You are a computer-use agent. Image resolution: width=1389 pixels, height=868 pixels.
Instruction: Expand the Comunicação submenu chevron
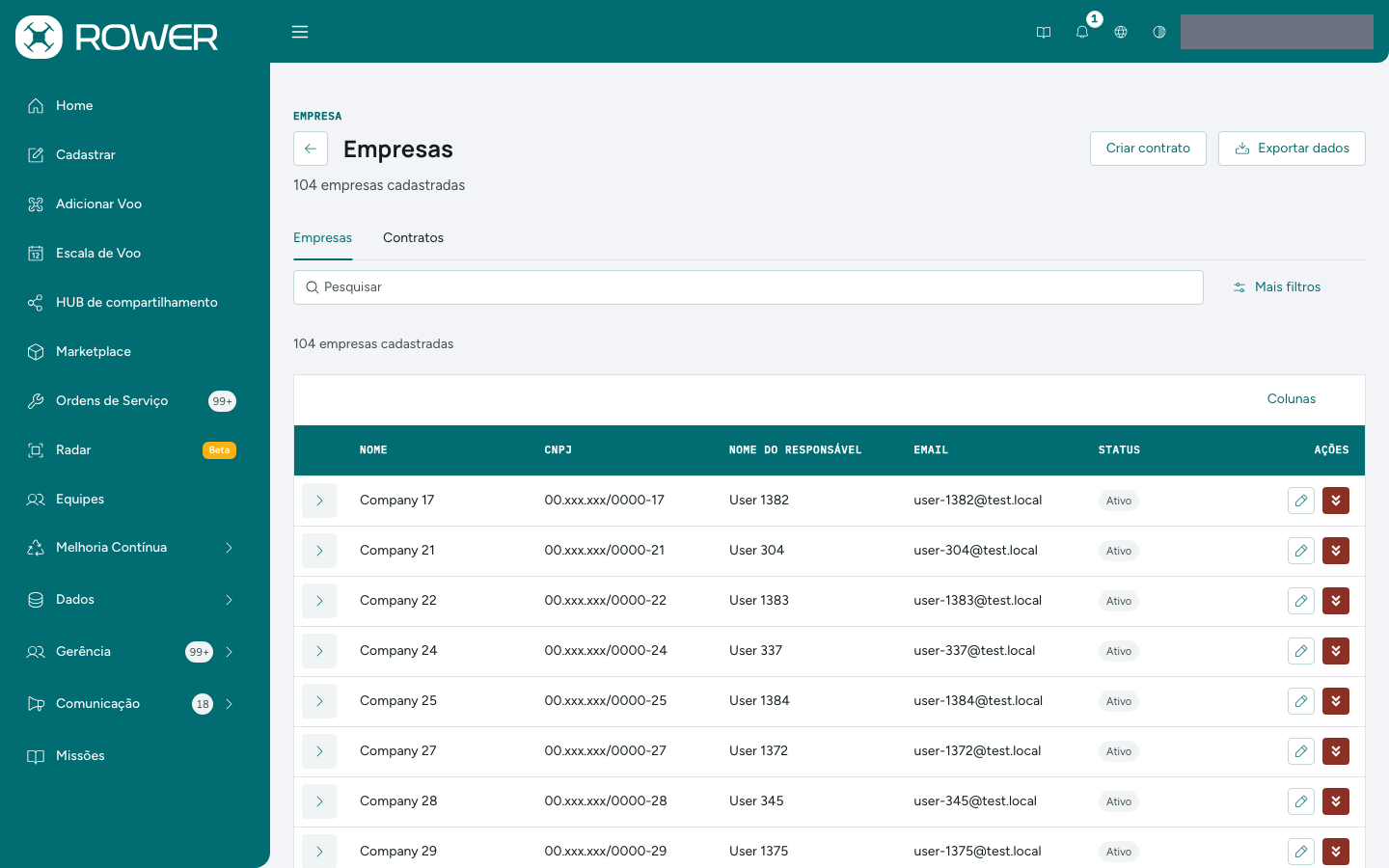tap(229, 704)
